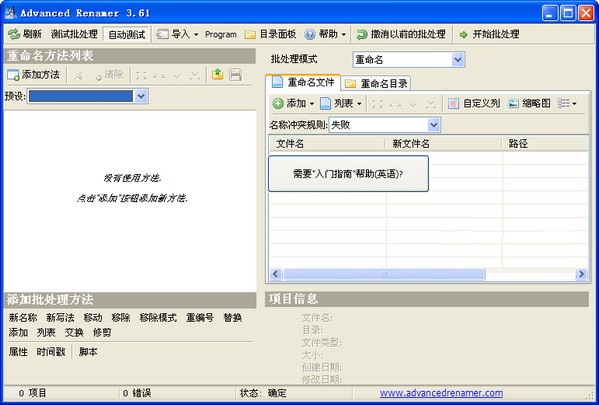Add the 属性 method

pyautogui.click(x=18, y=352)
